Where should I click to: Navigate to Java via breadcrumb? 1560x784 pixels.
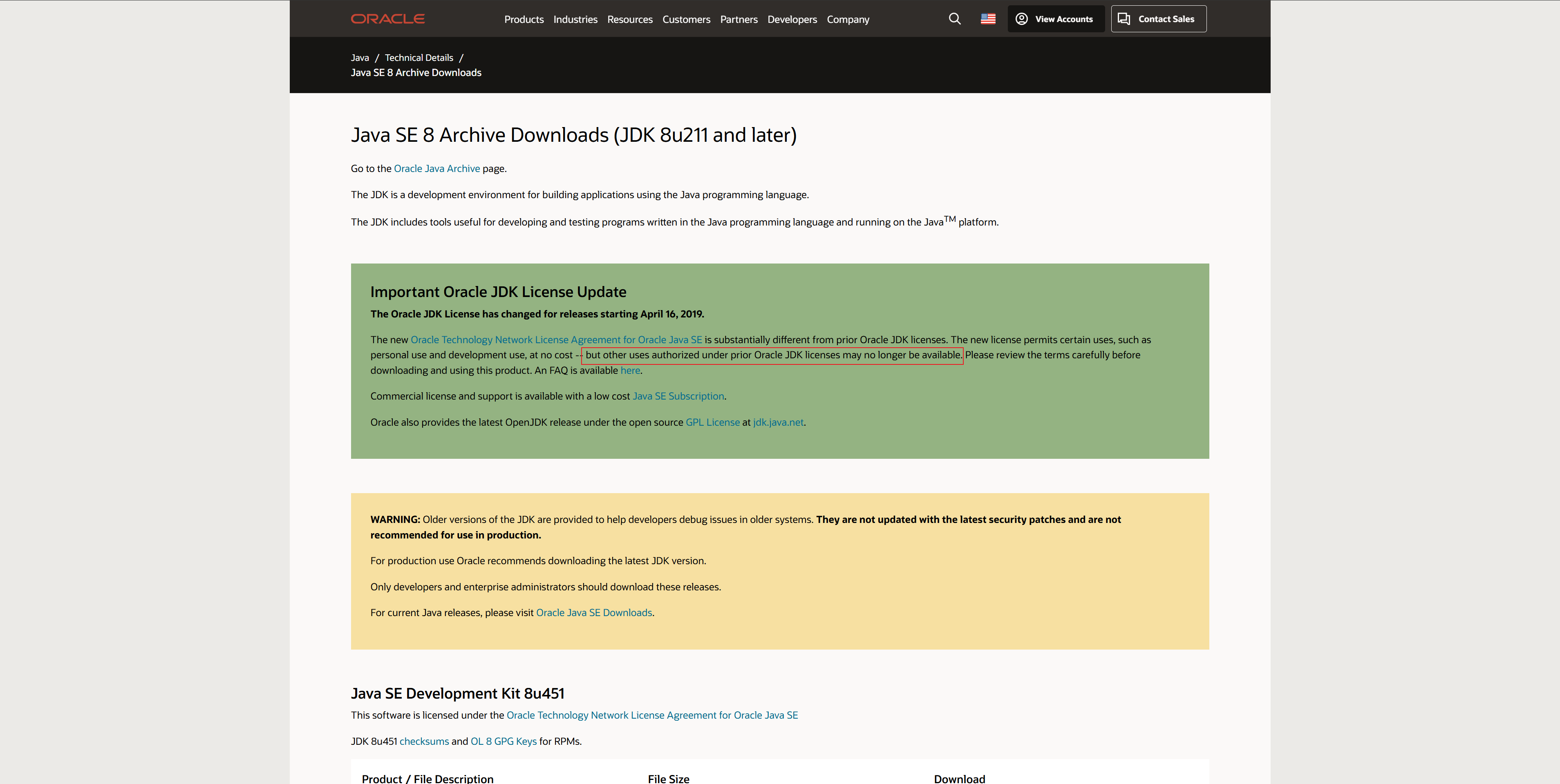click(359, 58)
